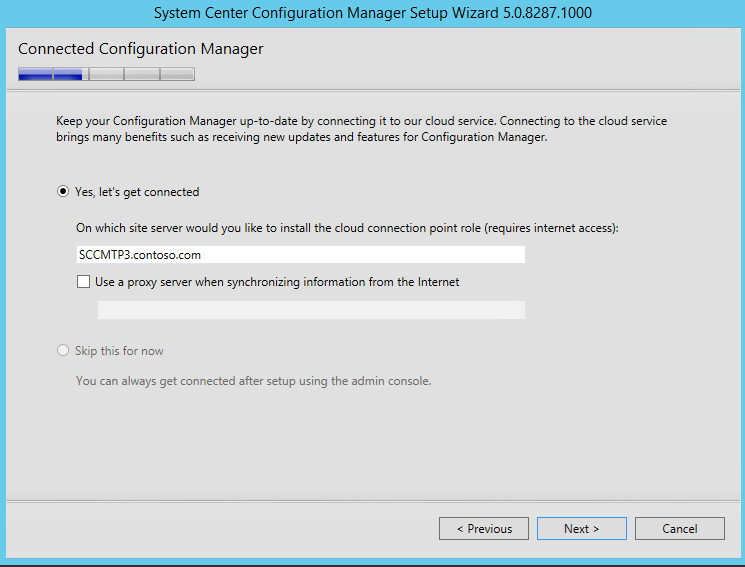This screenshot has width=745, height=567.
Task: Click the cloud service description paragraph
Action: [x=362, y=129]
